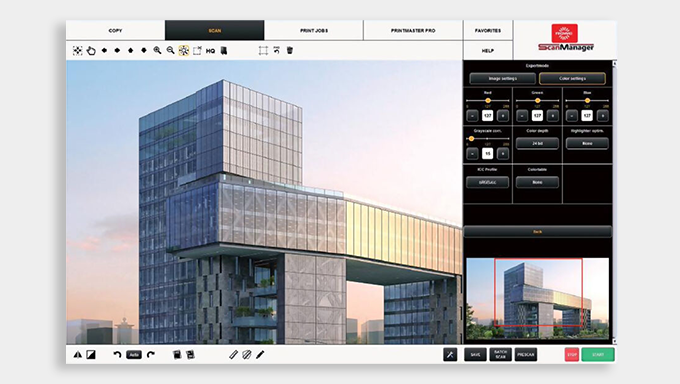The width and height of the screenshot is (680, 384).
Task: Increase Blue value with plus button
Action: pyautogui.click(x=603, y=116)
